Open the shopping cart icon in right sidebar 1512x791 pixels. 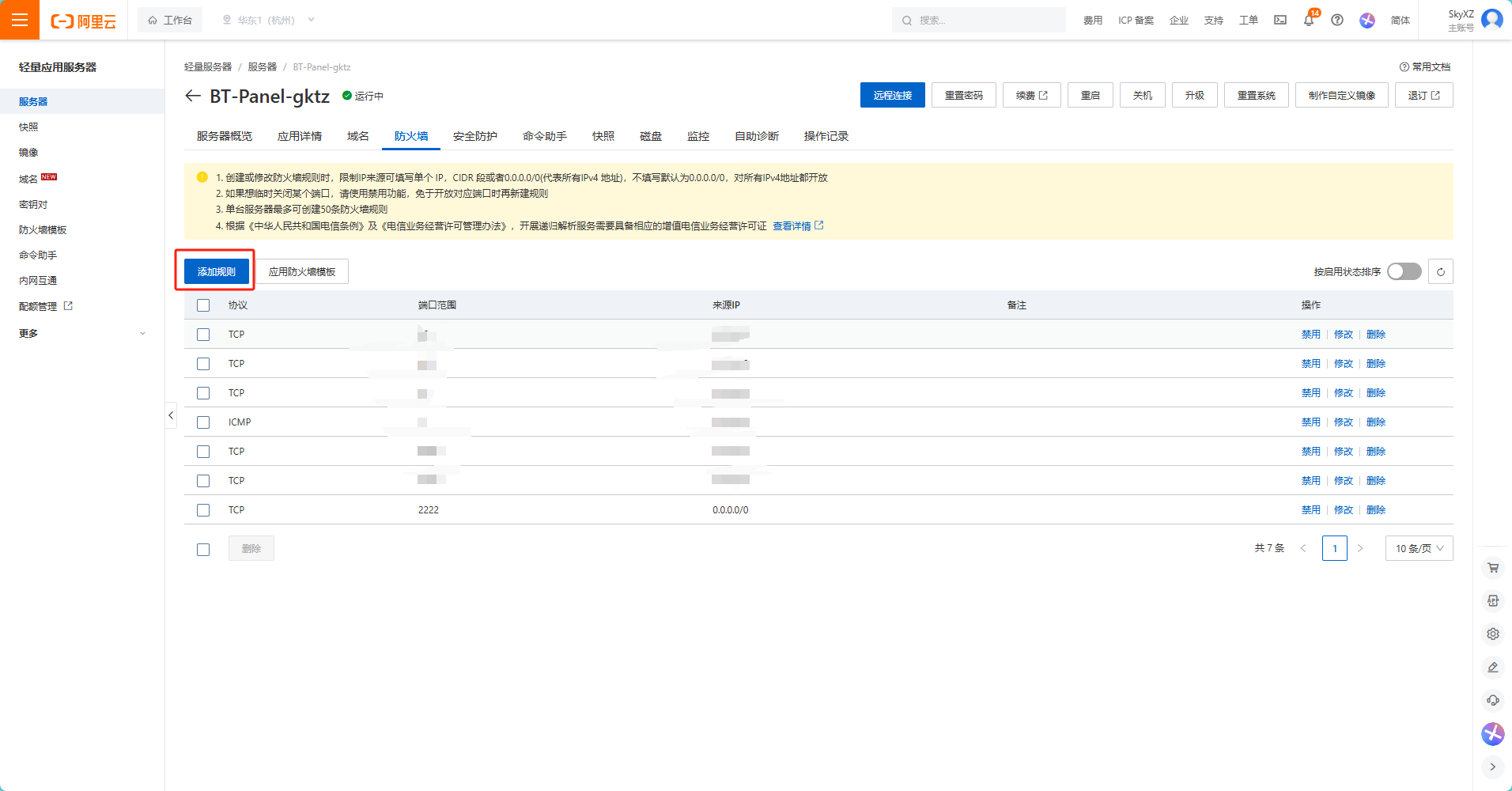[1492, 567]
